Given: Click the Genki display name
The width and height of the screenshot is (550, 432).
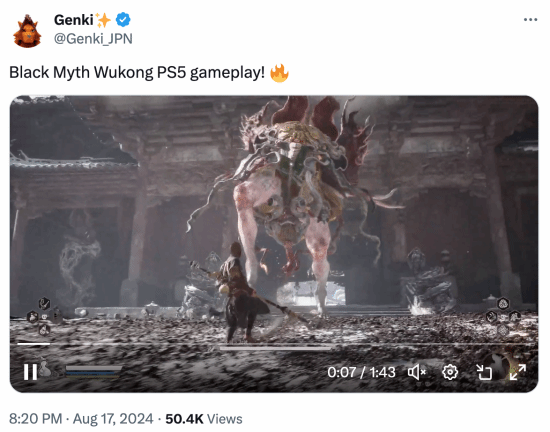Looking at the screenshot, I should [74, 20].
